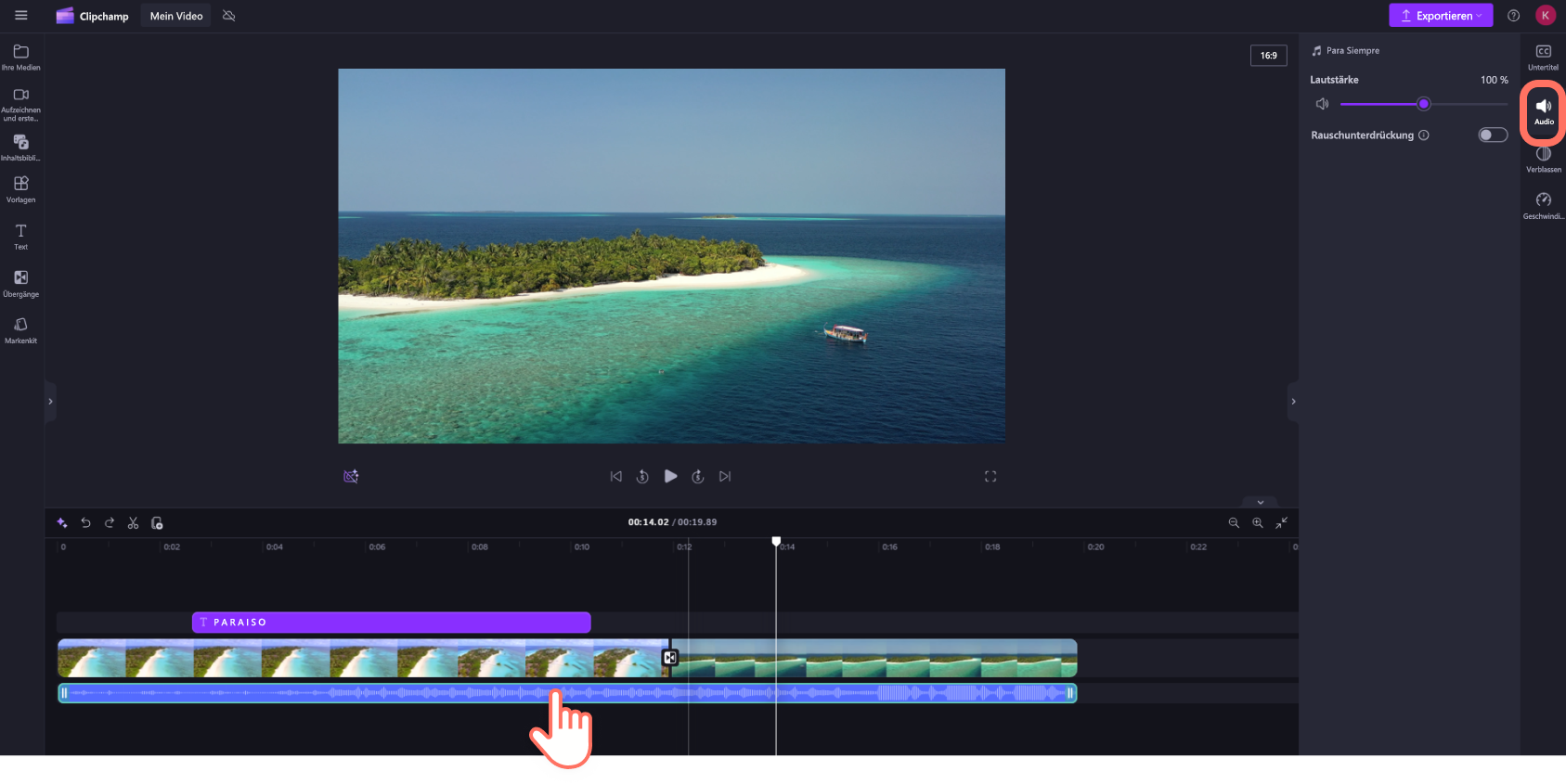Click the playhead marker on the ruler
This screenshot has height=784, width=1566.
point(776,541)
